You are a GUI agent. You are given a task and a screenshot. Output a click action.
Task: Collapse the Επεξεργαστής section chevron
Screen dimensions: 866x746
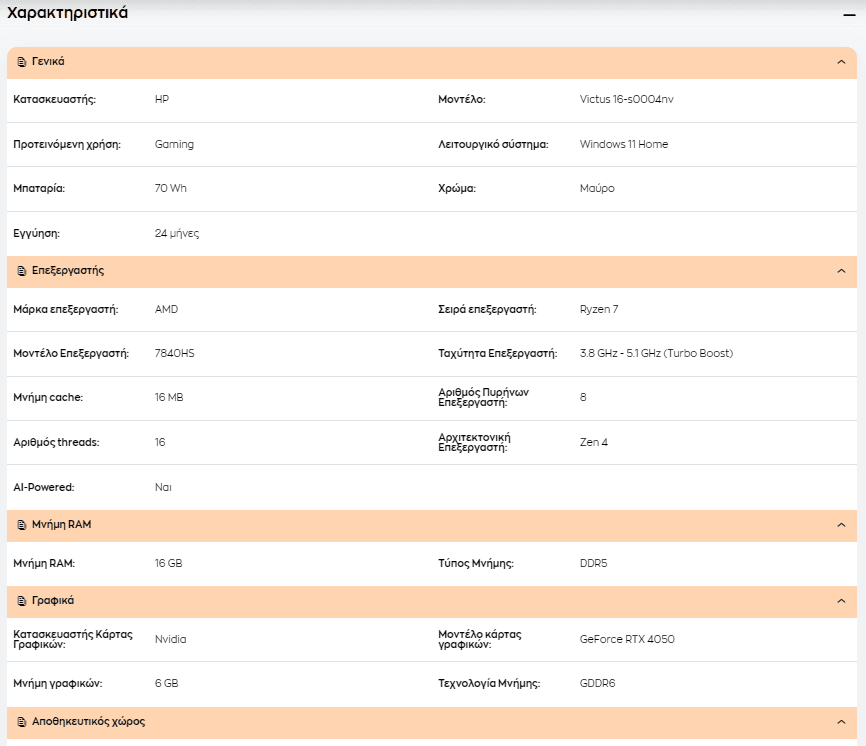point(841,271)
